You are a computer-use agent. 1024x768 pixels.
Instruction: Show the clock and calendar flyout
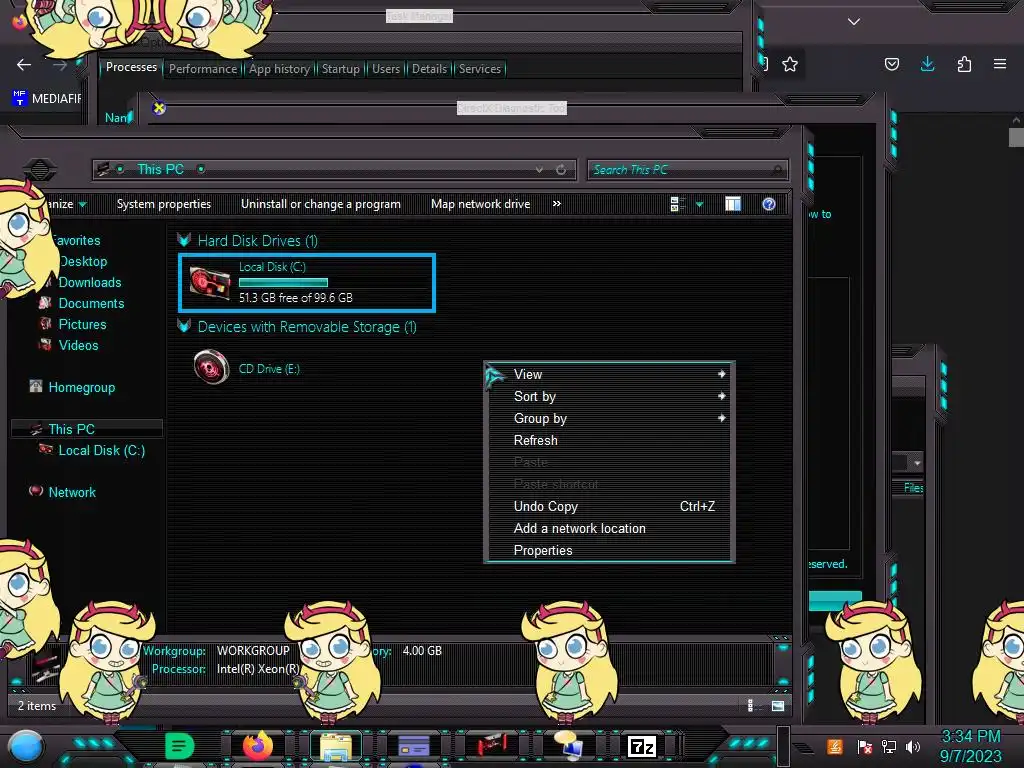pyautogui.click(x=970, y=746)
